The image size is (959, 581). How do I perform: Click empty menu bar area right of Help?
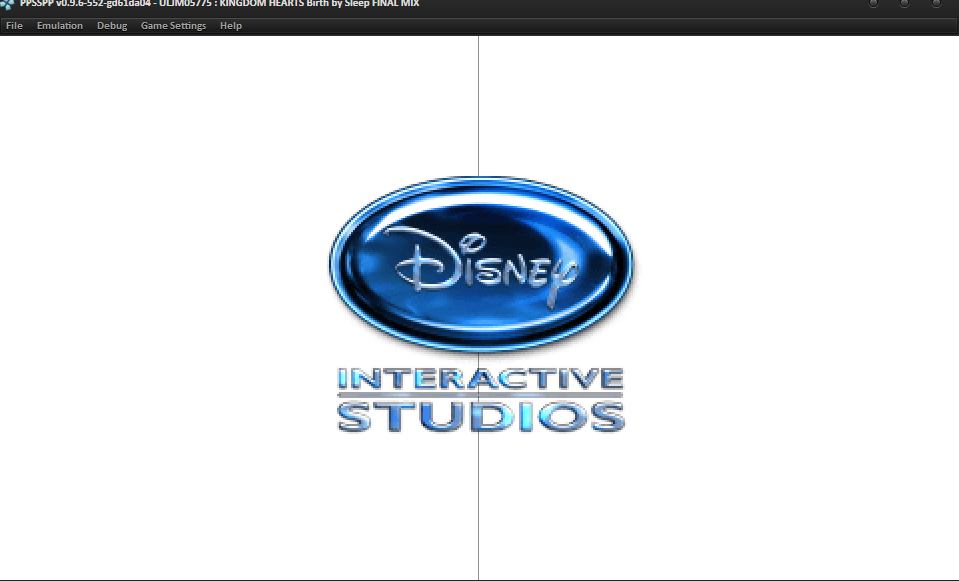600,26
